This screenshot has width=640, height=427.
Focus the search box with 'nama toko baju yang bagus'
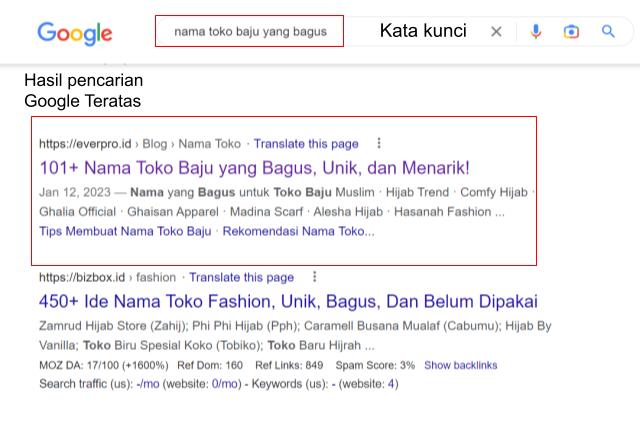coord(249,31)
